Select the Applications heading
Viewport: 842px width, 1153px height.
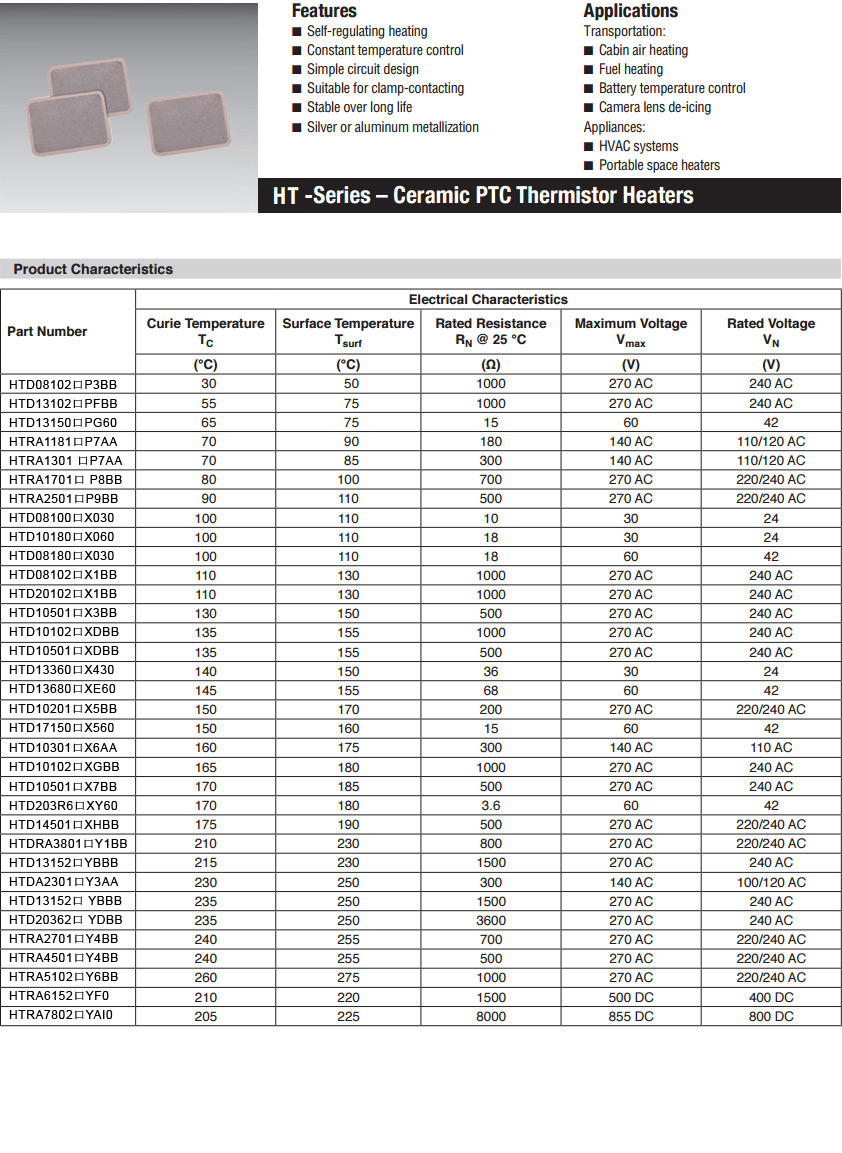click(x=630, y=11)
